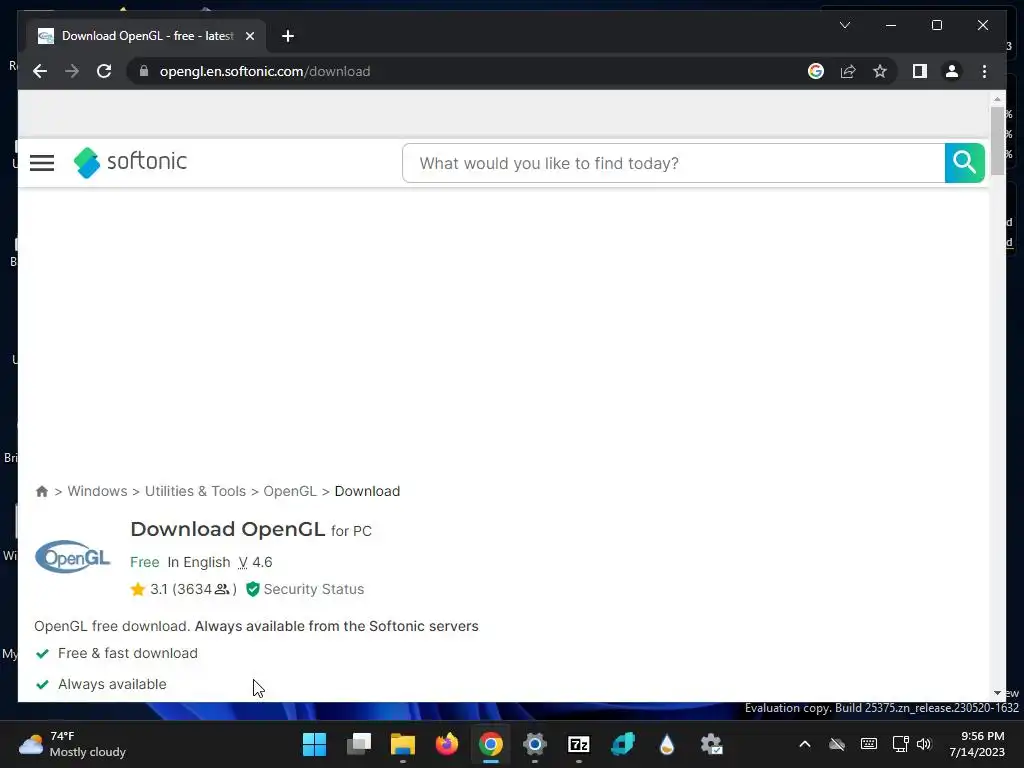Open the home icon in breadcrumb
1024x768 pixels.
tap(42, 491)
